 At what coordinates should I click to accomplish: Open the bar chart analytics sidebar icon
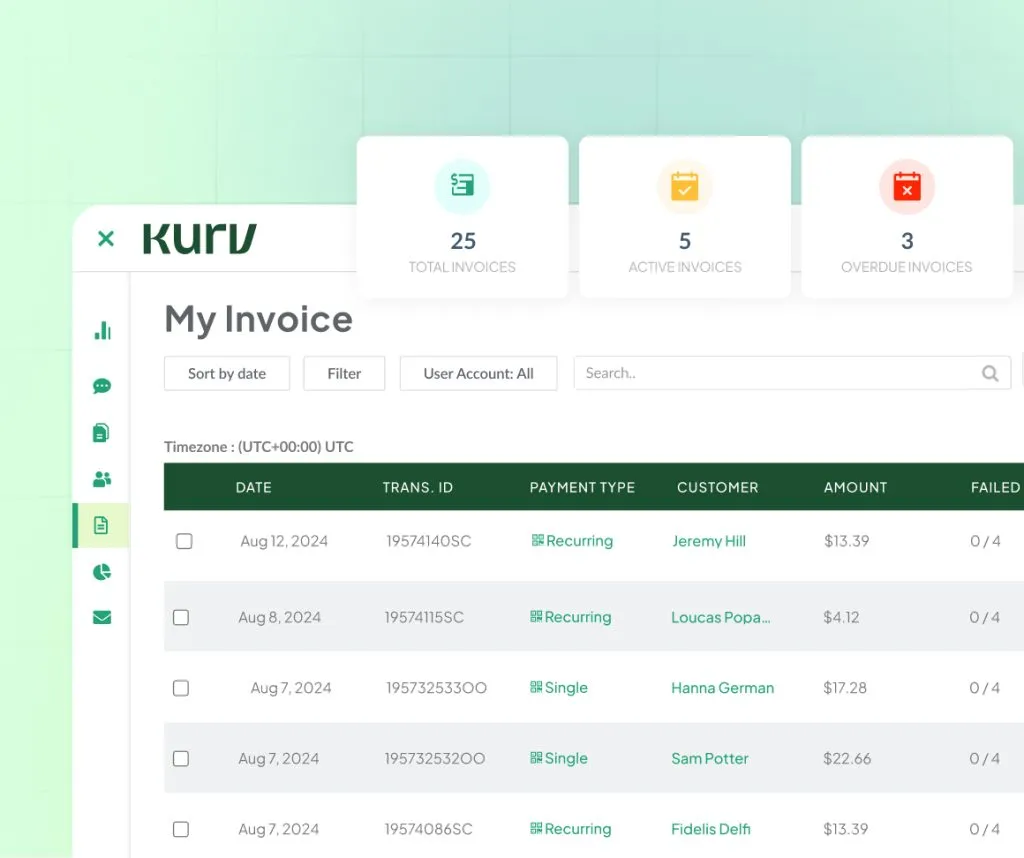click(x=102, y=331)
